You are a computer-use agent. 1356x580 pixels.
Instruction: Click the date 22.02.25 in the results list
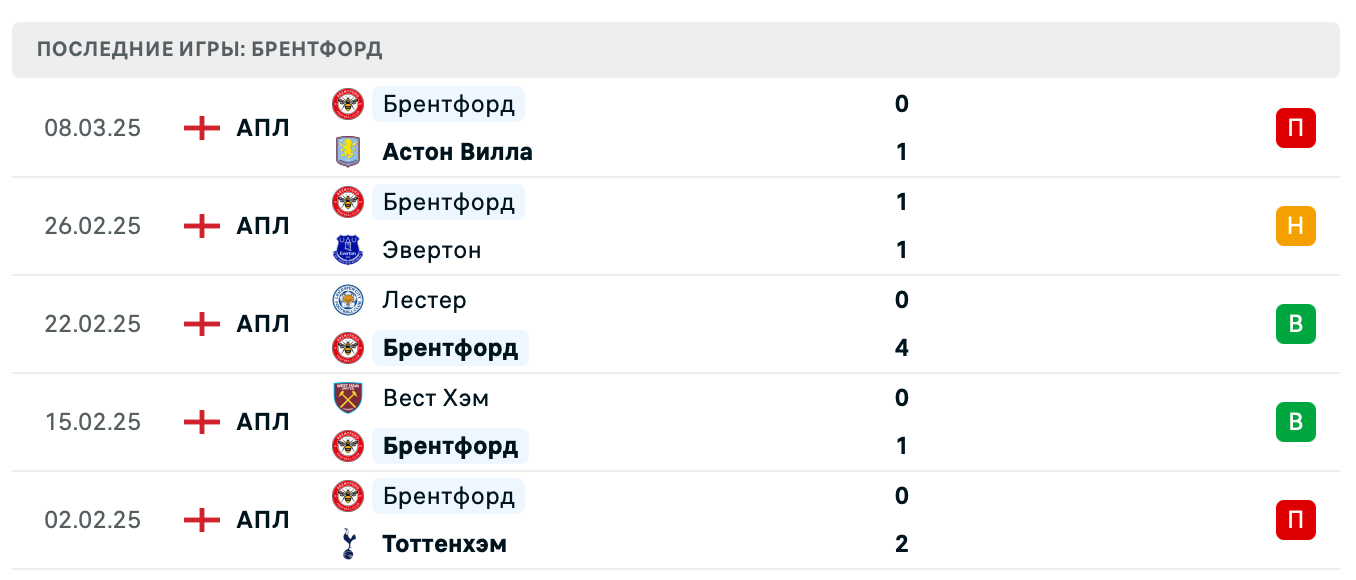(92, 324)
